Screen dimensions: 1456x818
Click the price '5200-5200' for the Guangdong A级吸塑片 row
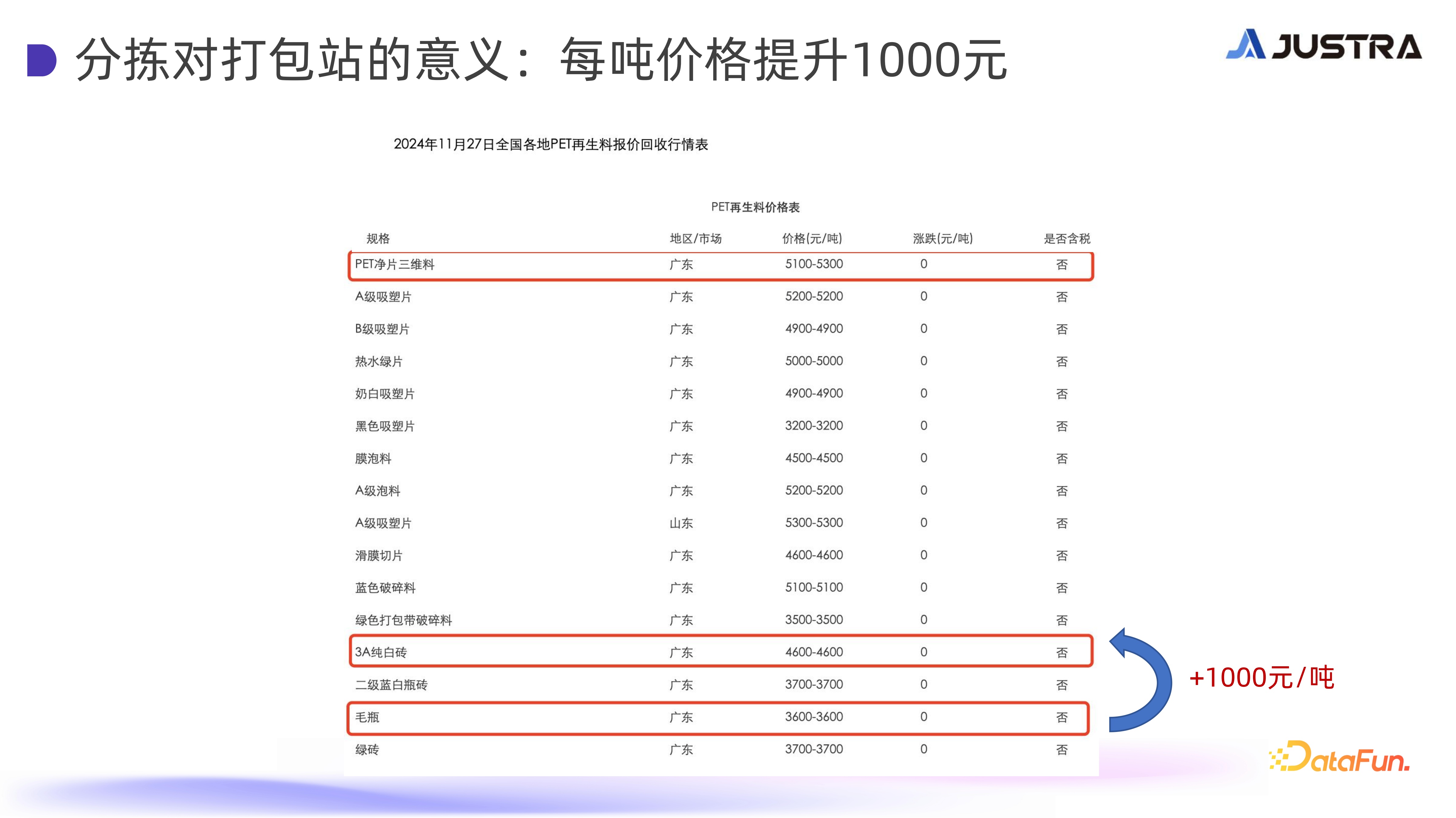[814, 296]
